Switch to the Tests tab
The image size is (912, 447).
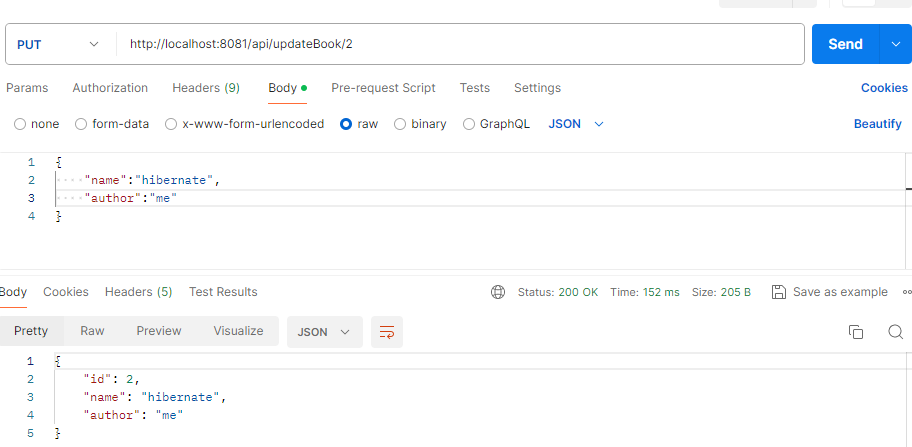[475, 88]
